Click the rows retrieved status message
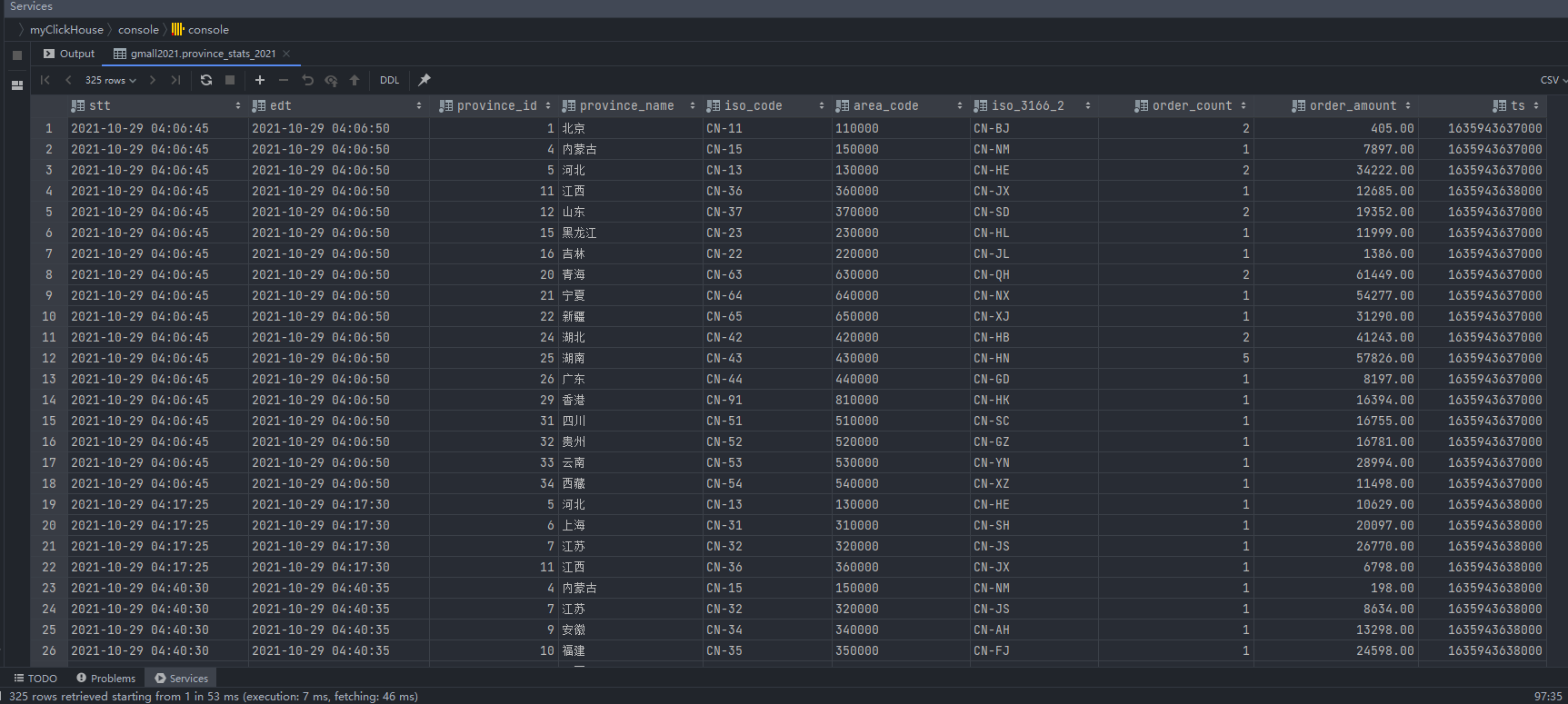 click(x=214, y=697)
